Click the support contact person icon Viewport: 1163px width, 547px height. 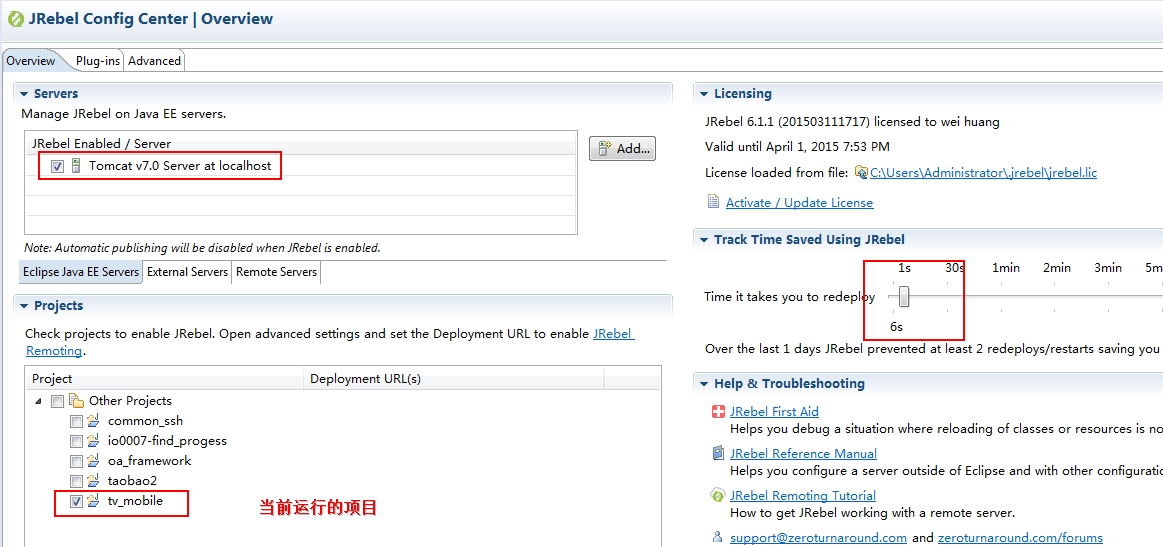coord(717,537)
